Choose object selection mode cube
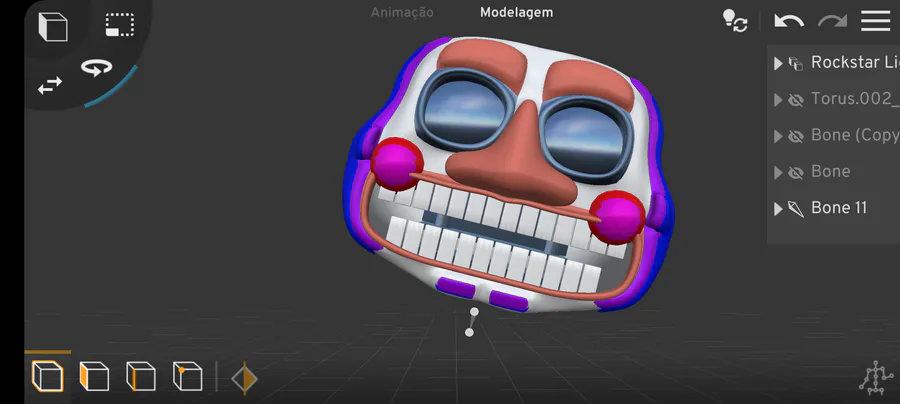The image size is (900, 404). click(x=48, y=376)
